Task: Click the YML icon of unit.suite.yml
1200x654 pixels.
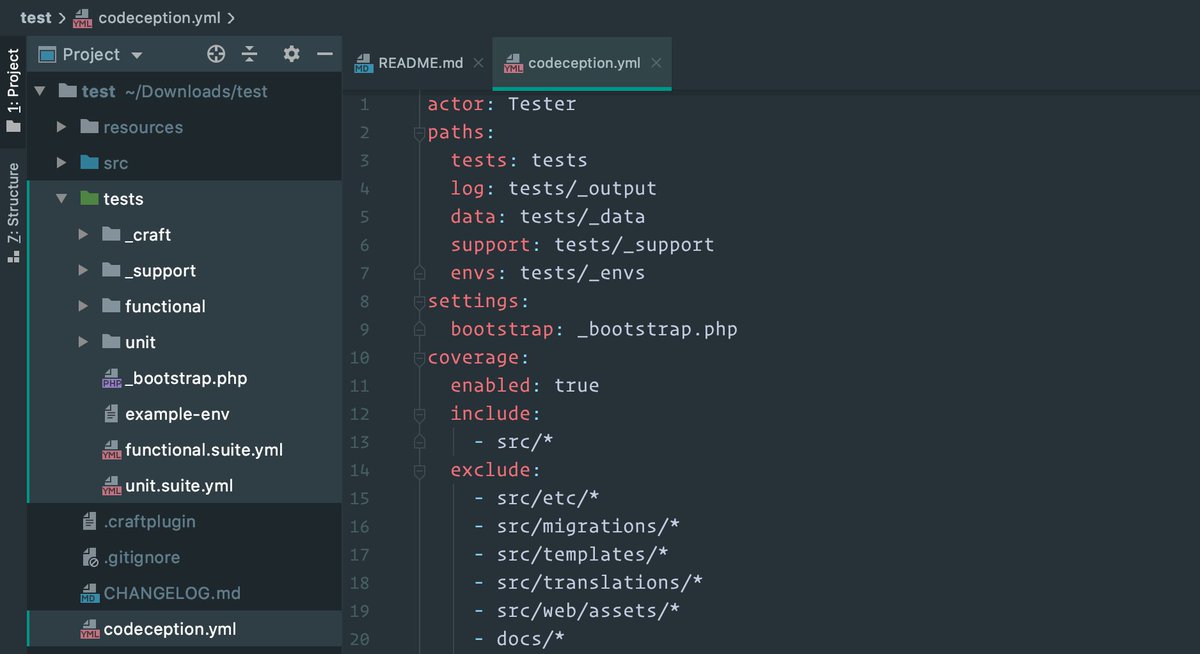Action: (x=111, y=486)
